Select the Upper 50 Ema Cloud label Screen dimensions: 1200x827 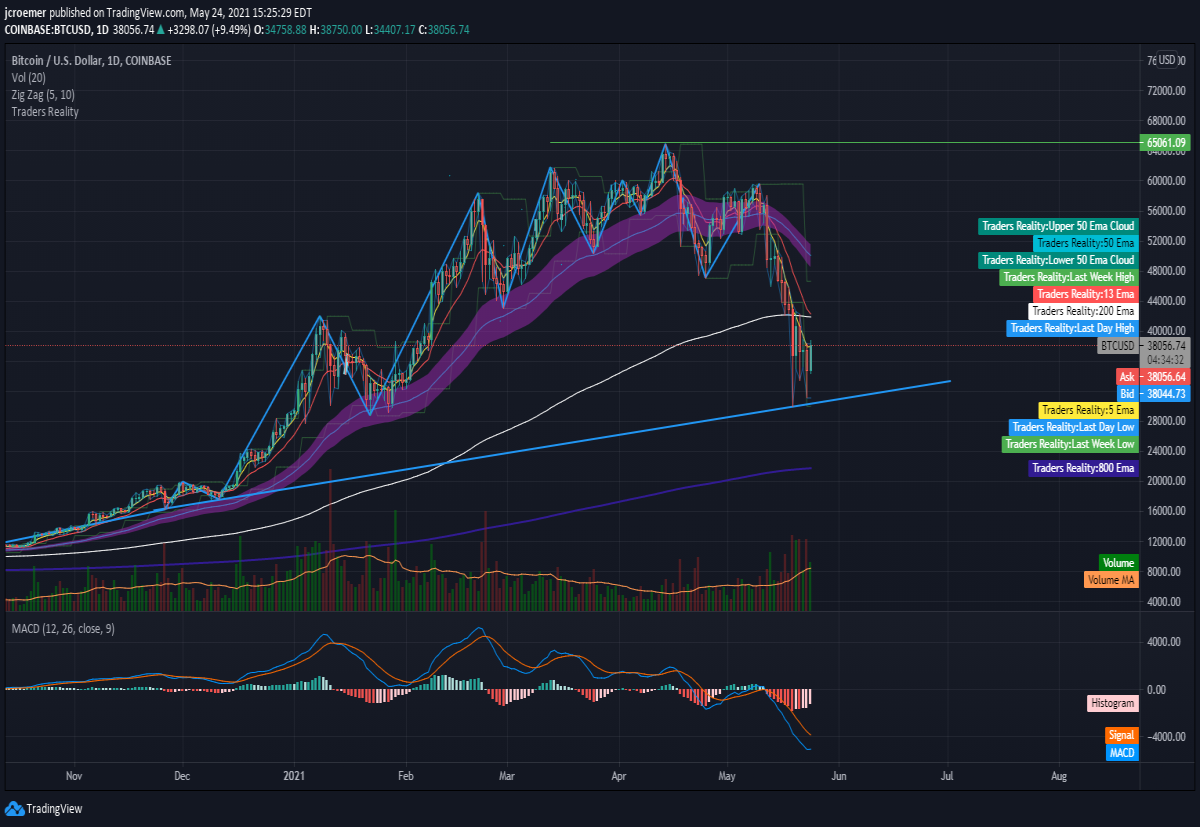[x=1058, y=226]
